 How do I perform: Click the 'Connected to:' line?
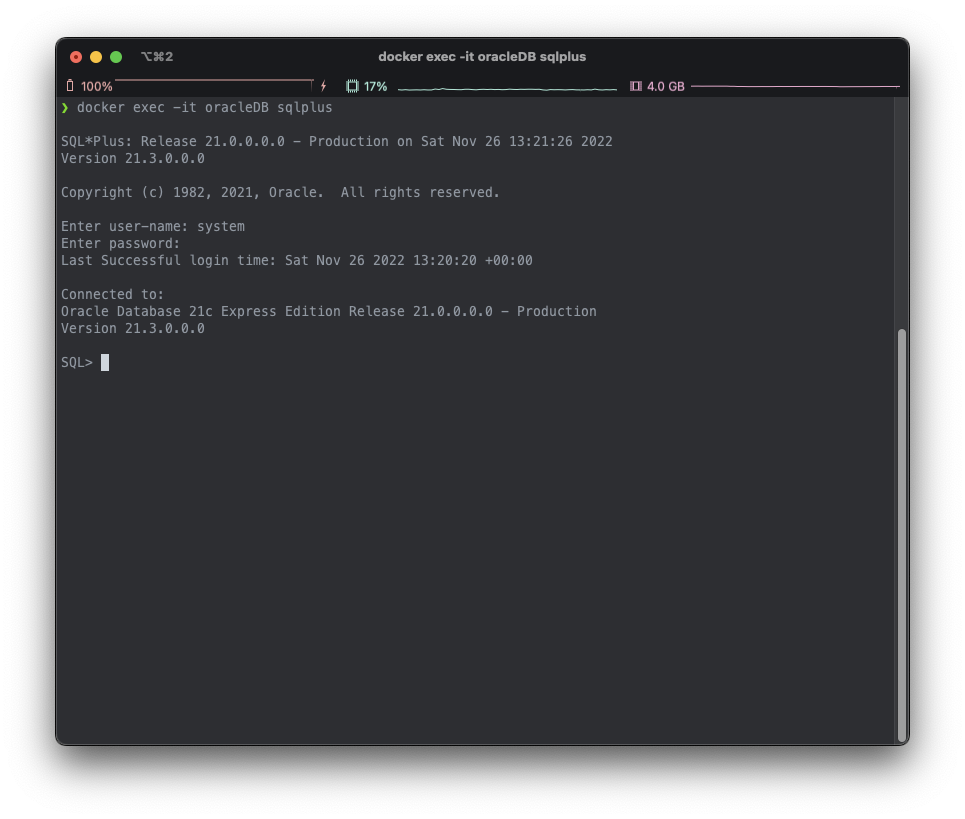coord(113,295)
